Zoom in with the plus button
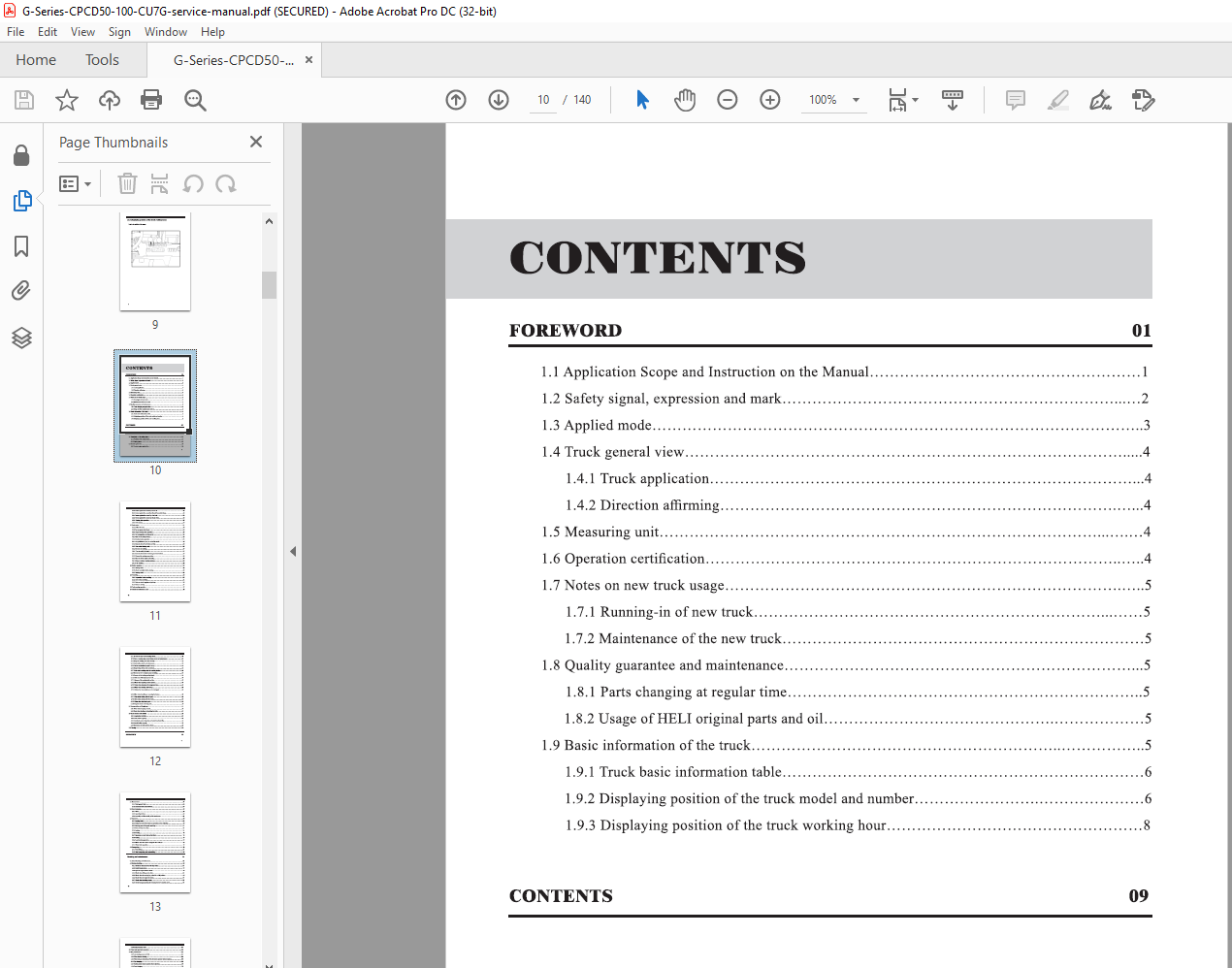The image size is (1232, 968). (x=770, y=100)
